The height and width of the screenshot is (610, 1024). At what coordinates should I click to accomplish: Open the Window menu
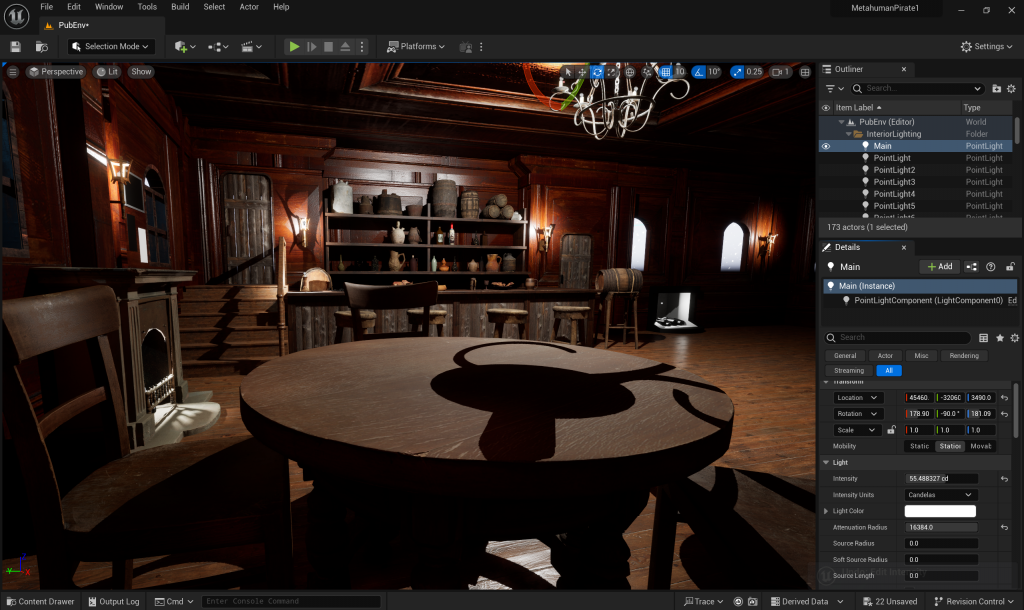tap(109, 7)
